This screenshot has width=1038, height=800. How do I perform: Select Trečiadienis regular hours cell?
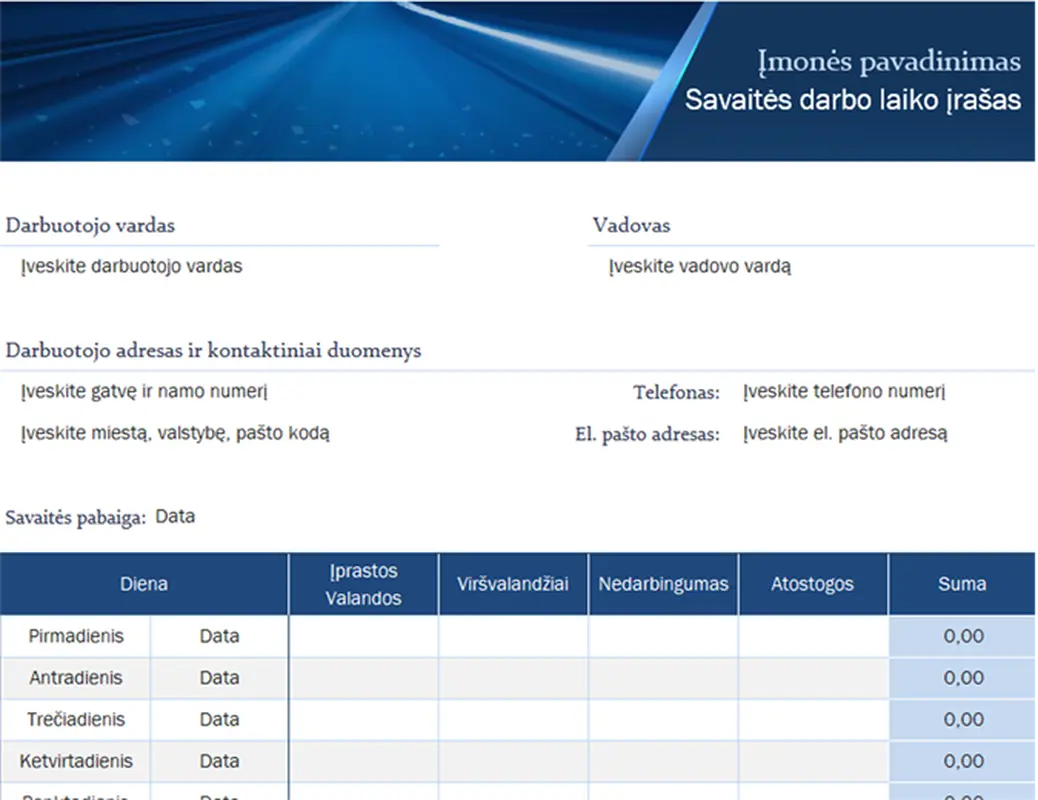click(x=363, y=720)
